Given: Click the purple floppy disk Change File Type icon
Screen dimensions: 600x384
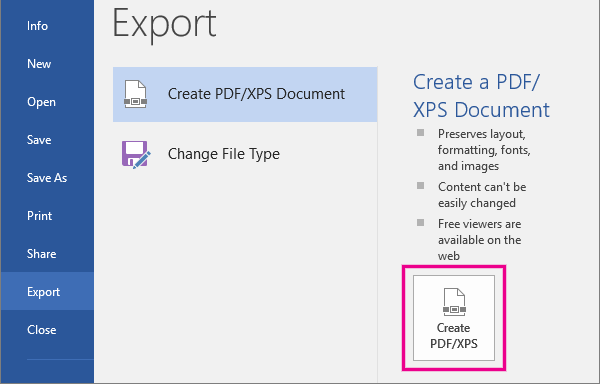Looking at the screenshot, I should click(x=136, y=154).
